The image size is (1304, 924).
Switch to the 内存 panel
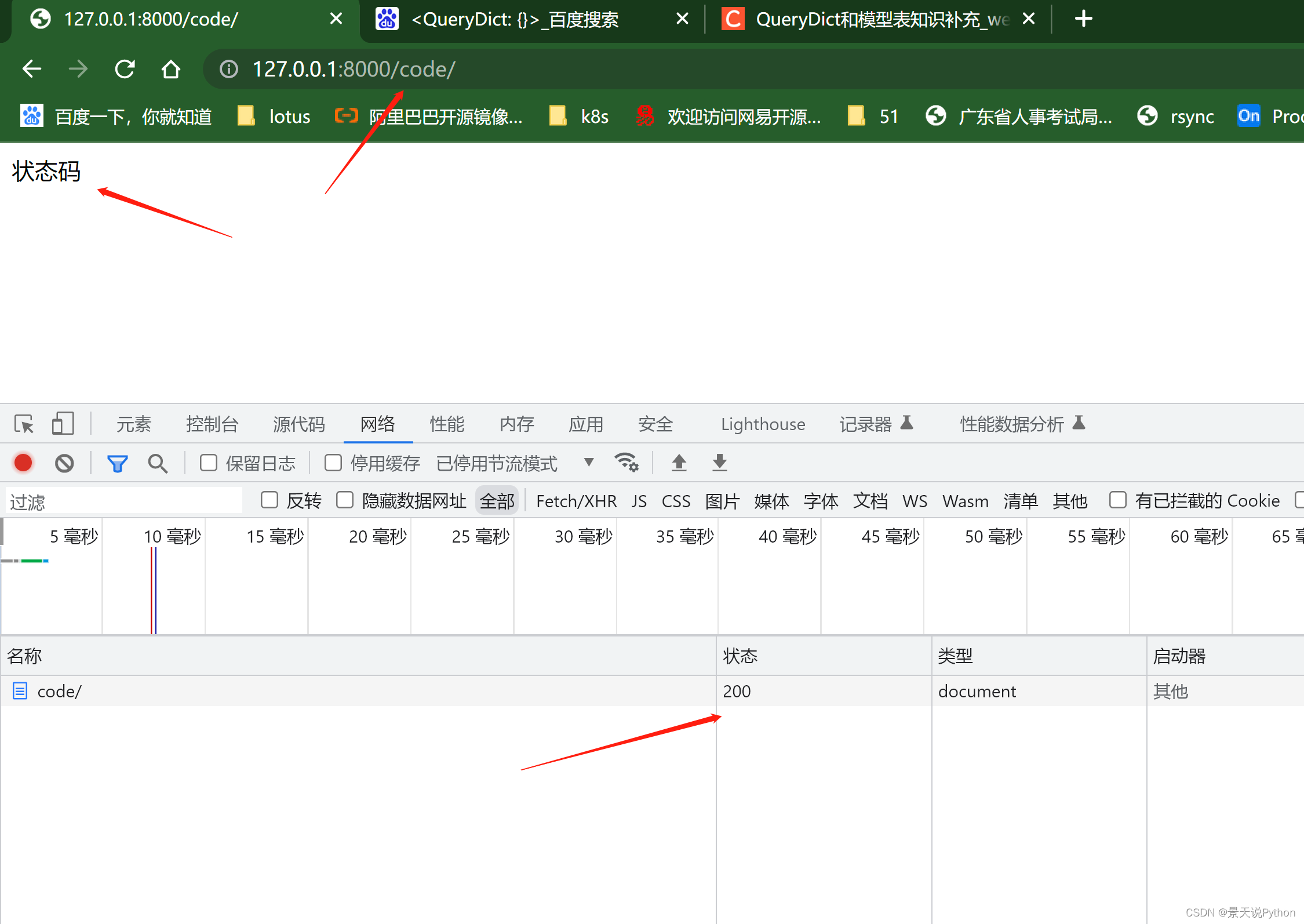(517, 424)
